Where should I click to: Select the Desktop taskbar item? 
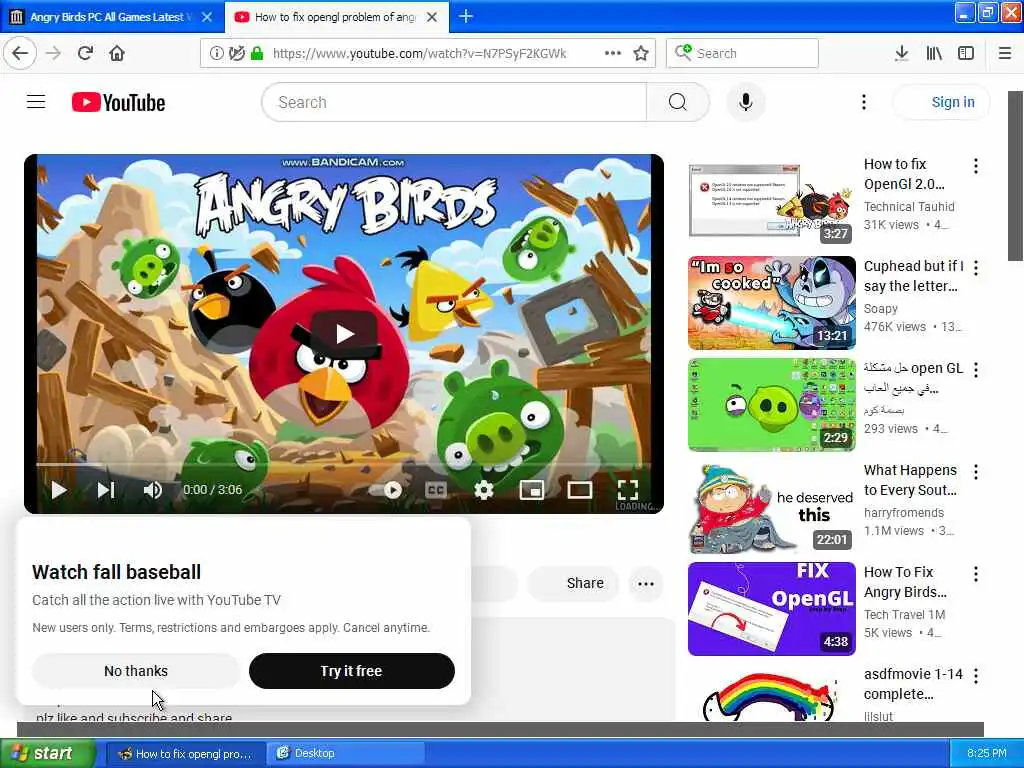[346, 753]
